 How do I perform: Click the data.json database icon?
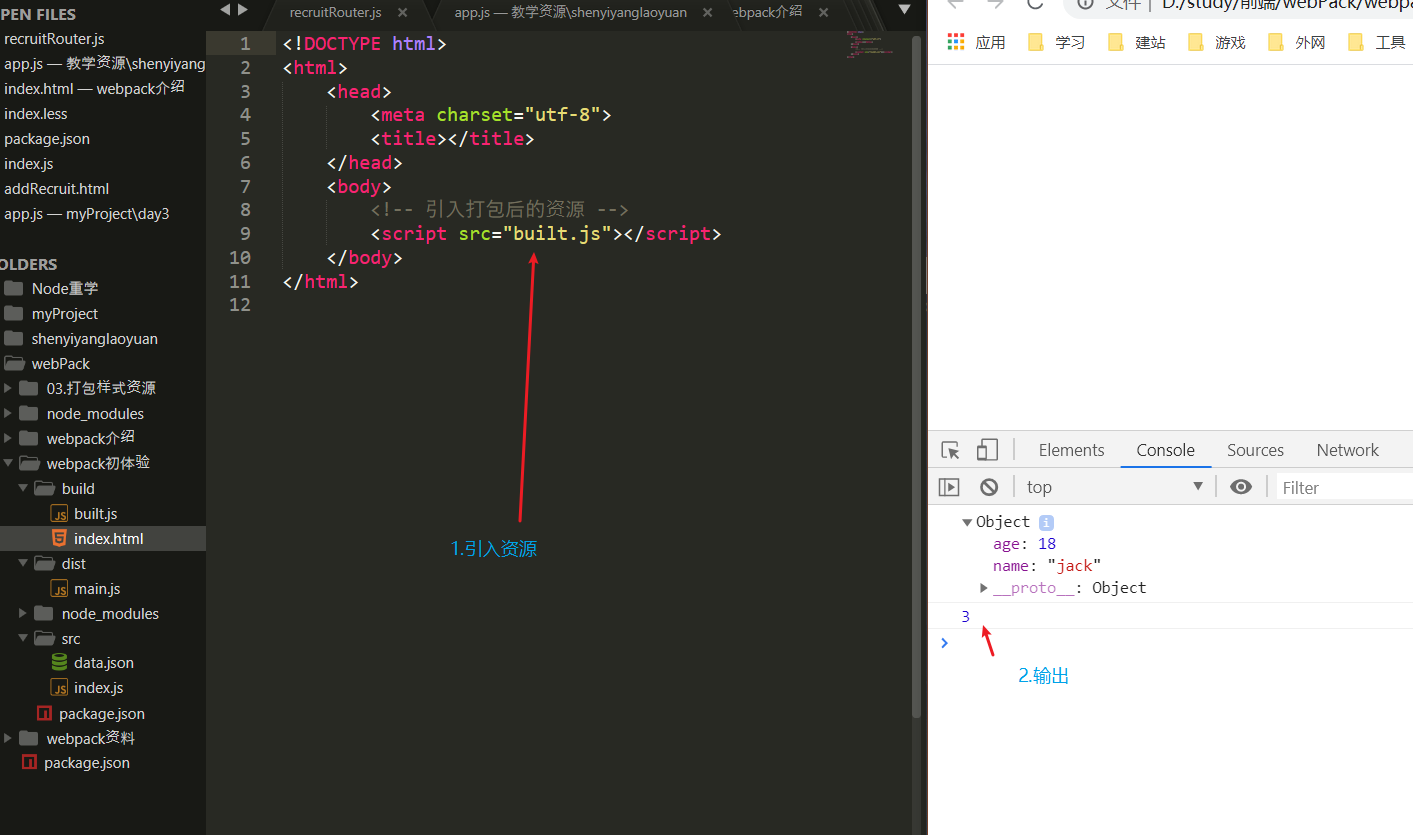point(59,663)
